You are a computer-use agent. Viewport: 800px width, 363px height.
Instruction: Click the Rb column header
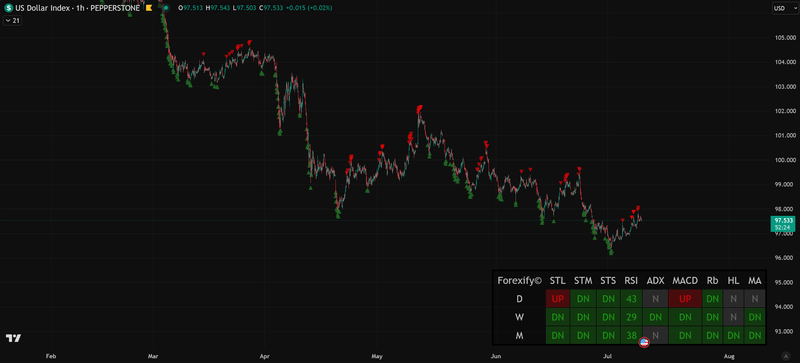tap(712, 280)
